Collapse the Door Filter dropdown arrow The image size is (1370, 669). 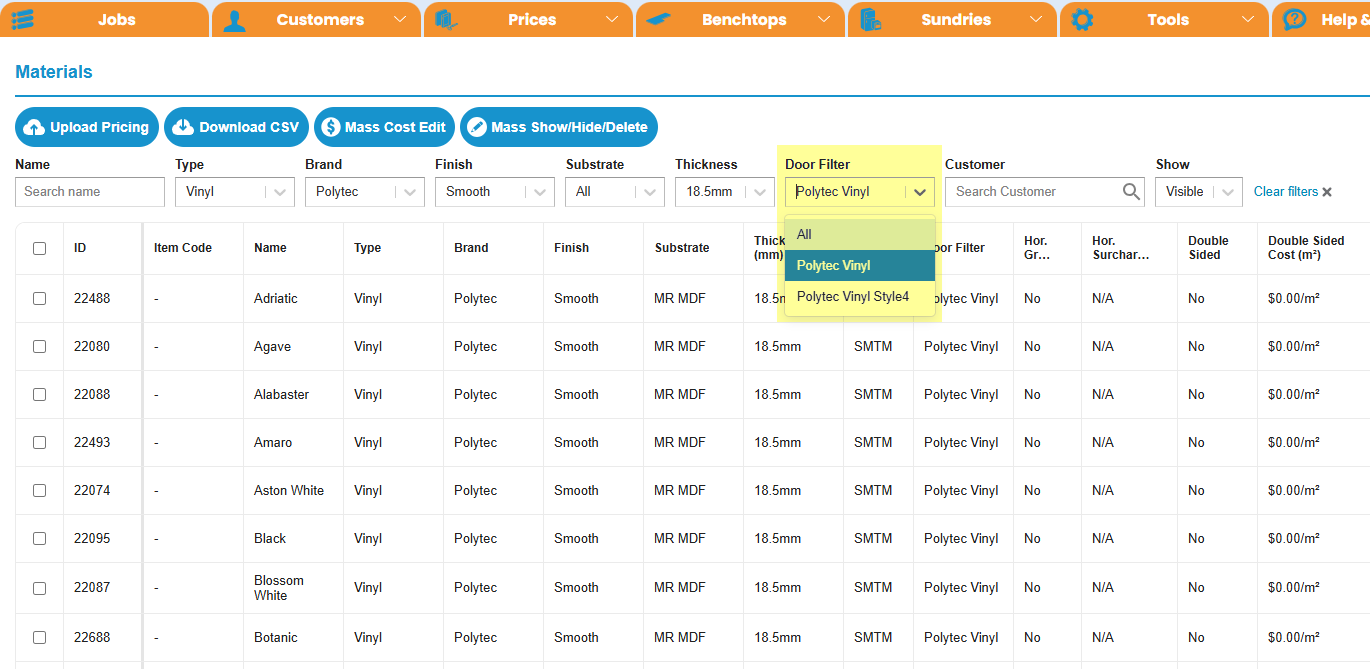(x=920, y=192)
